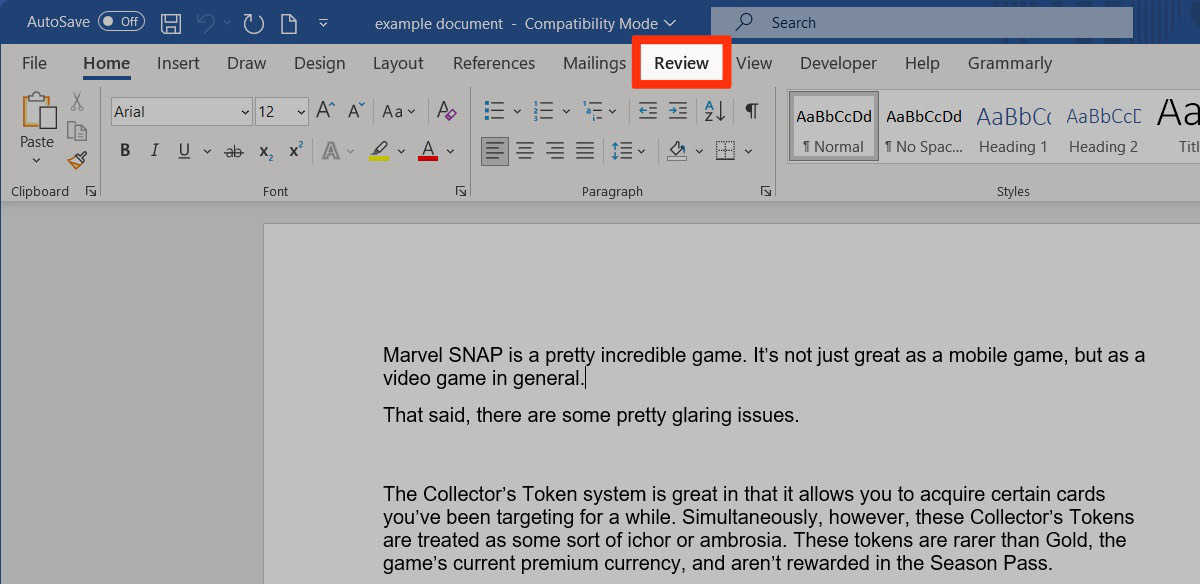1200x584 pixels.
Task: Justify the paragraph text
Action: click(x=585, y=151)
